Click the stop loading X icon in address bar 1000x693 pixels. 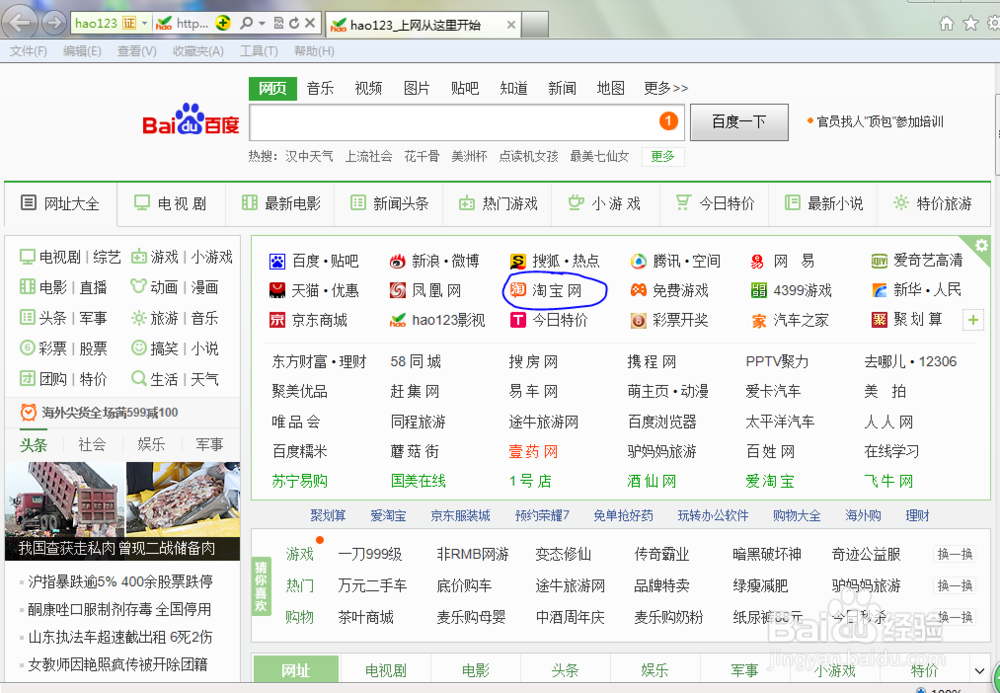(310, 24)
